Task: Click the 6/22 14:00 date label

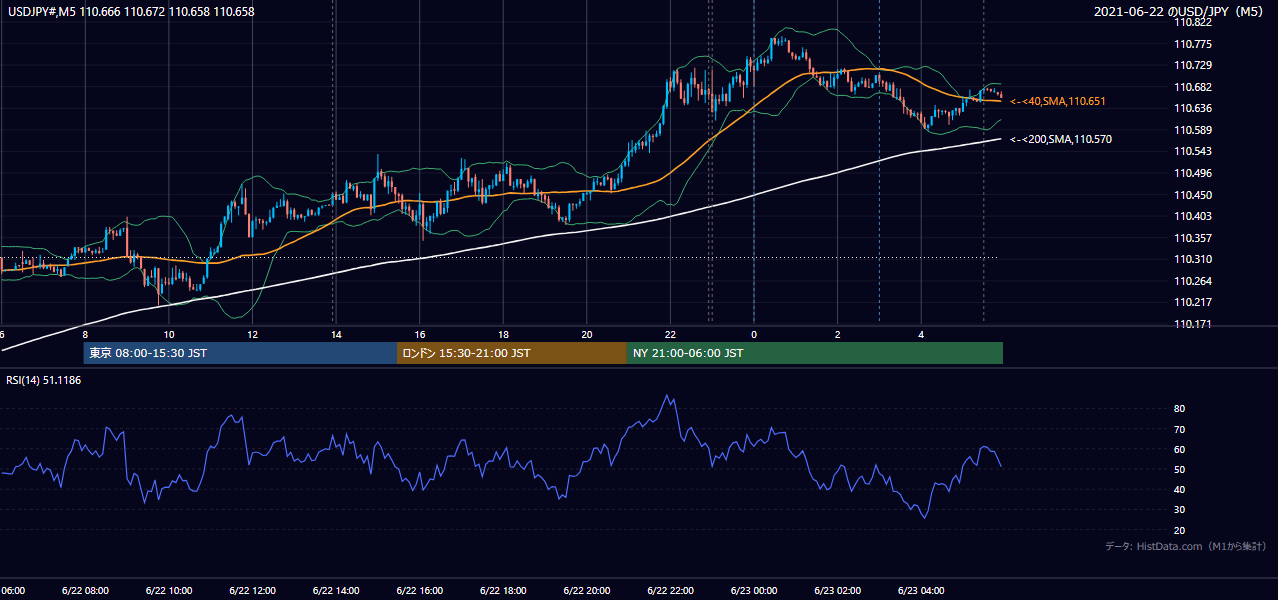Action: click(336, 591)
